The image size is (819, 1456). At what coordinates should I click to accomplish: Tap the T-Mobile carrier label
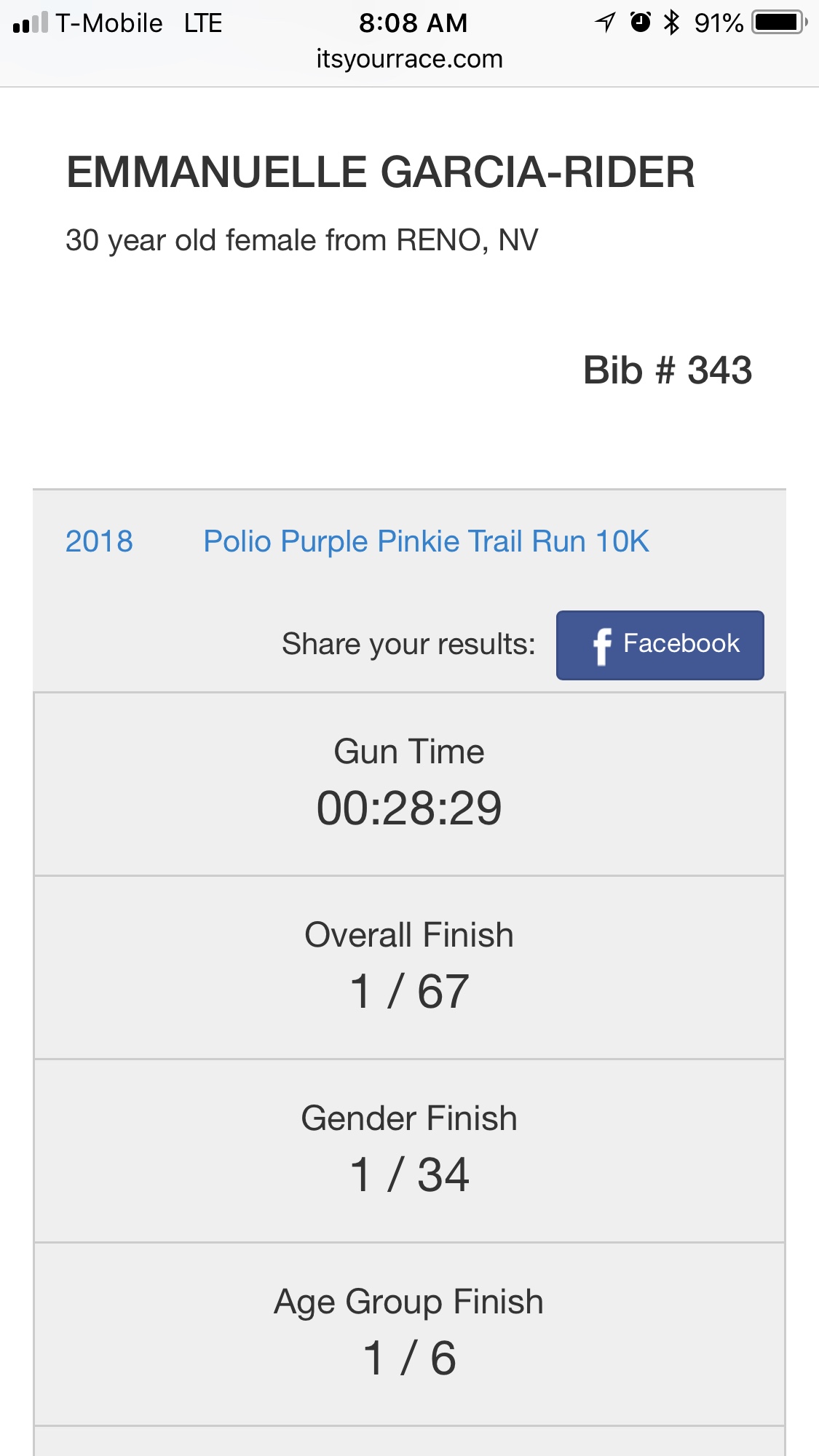tap(109, 23)
